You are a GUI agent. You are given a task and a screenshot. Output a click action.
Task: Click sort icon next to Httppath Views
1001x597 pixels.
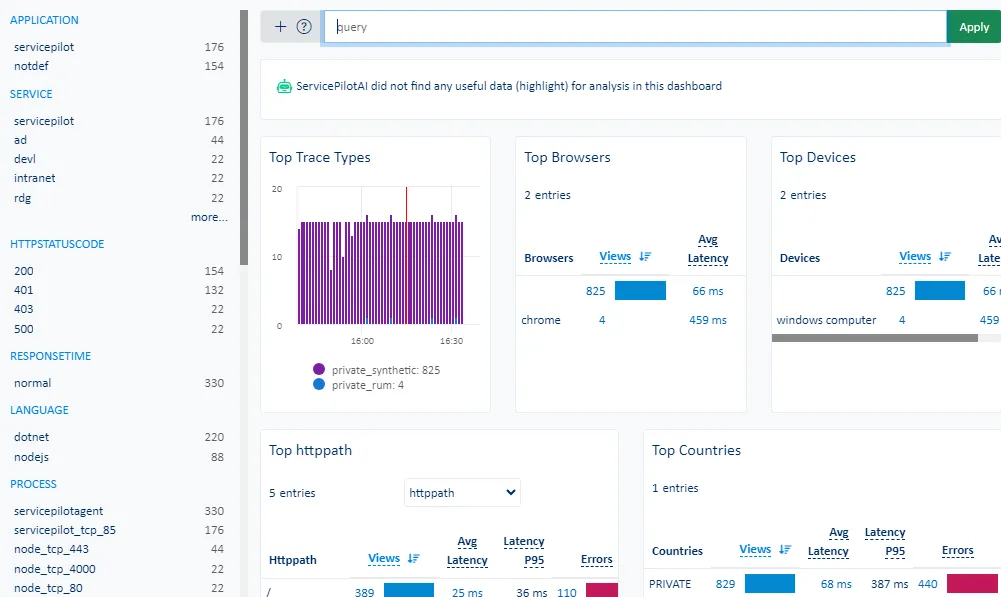pos(414,559)
